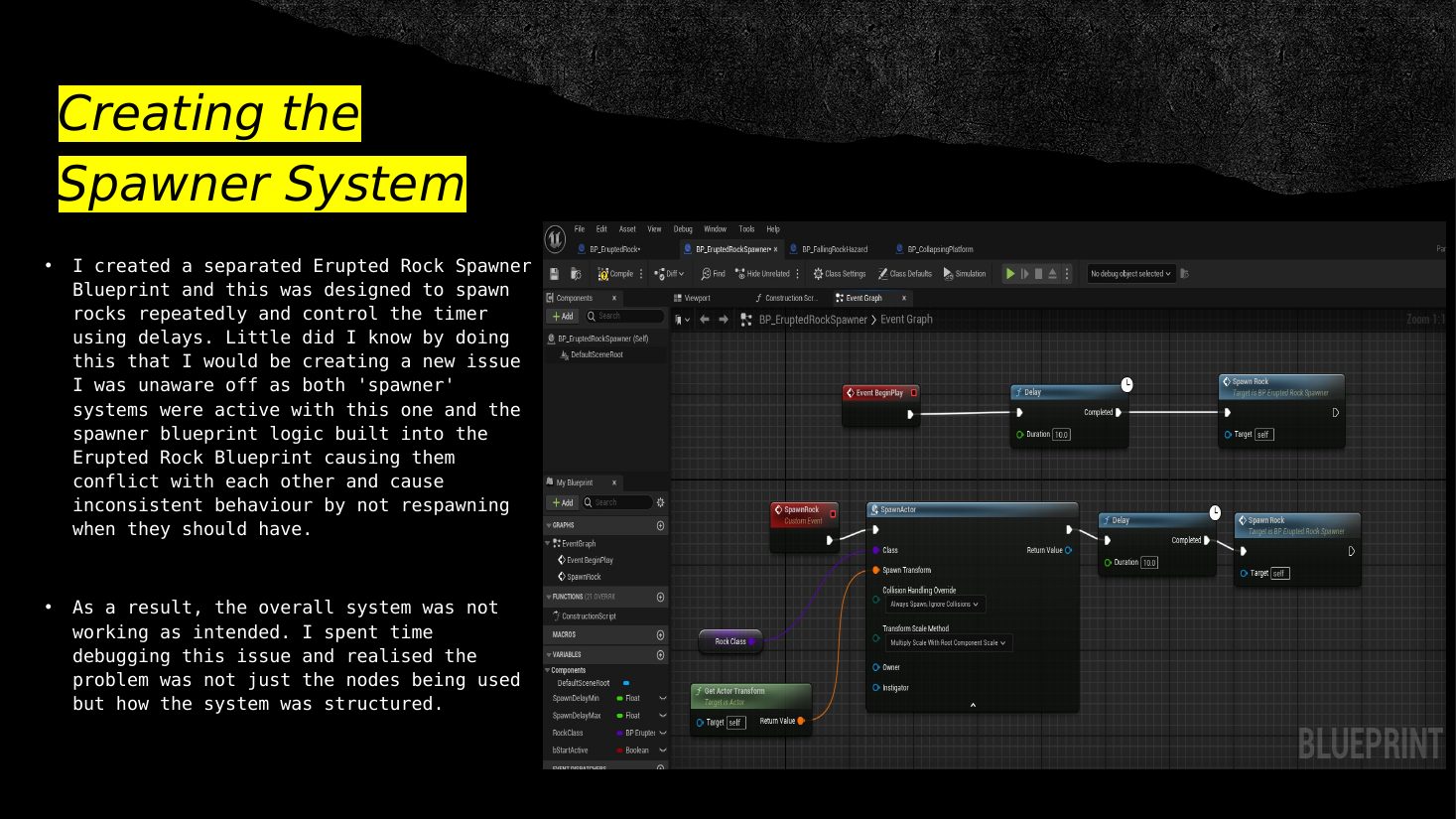Open the Construction Script tab
1456x819 pixels.
tap(786, 298)
